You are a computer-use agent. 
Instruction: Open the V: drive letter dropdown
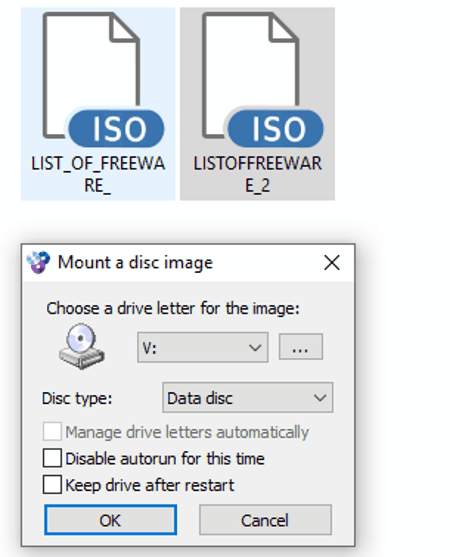tap(202, 347)
